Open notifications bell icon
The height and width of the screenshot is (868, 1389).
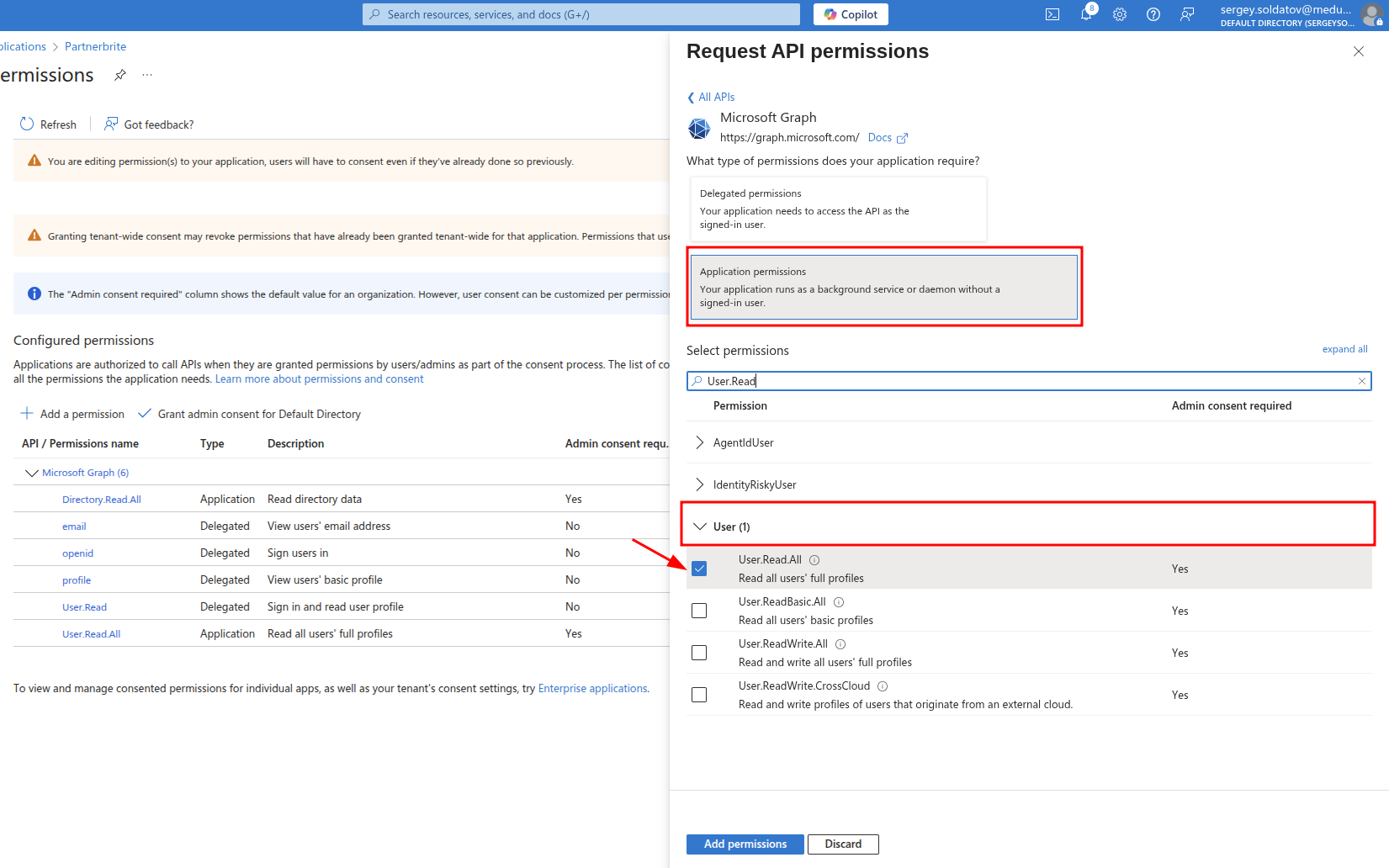(1086, 14)
